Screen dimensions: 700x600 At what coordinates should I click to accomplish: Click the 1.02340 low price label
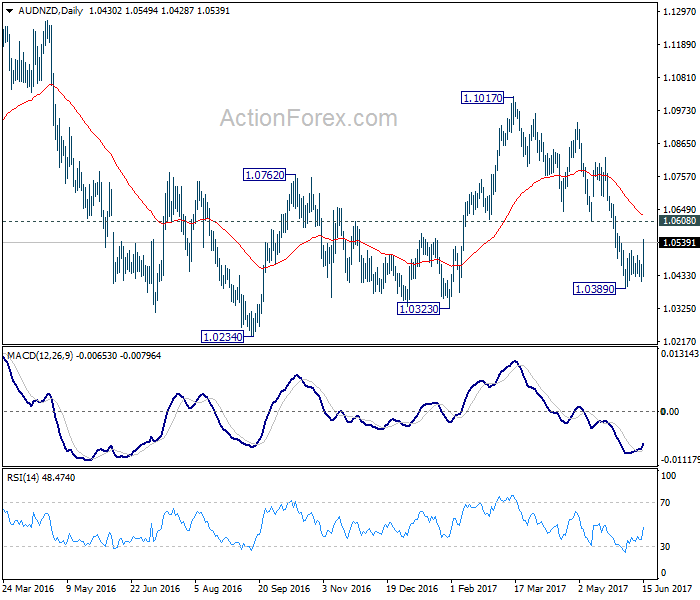(x=222, y=337)
